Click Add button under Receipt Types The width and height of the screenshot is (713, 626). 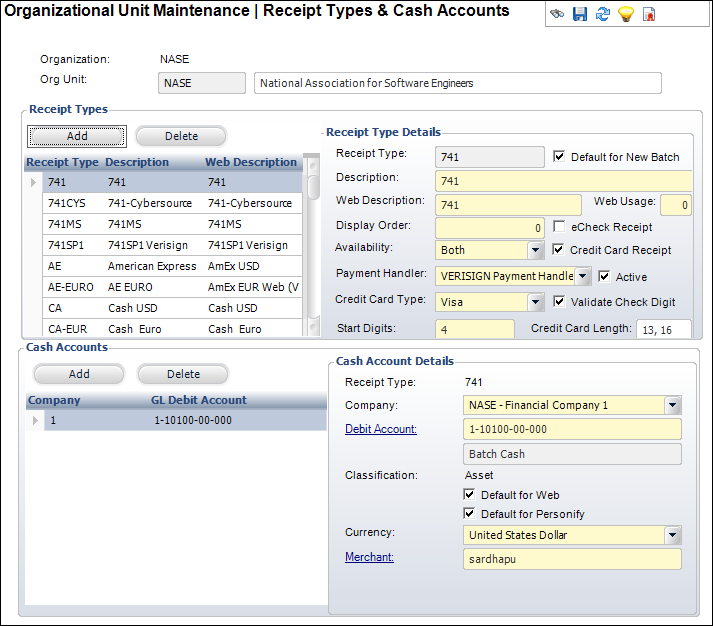pyautogui.click(x=77, y=136)
